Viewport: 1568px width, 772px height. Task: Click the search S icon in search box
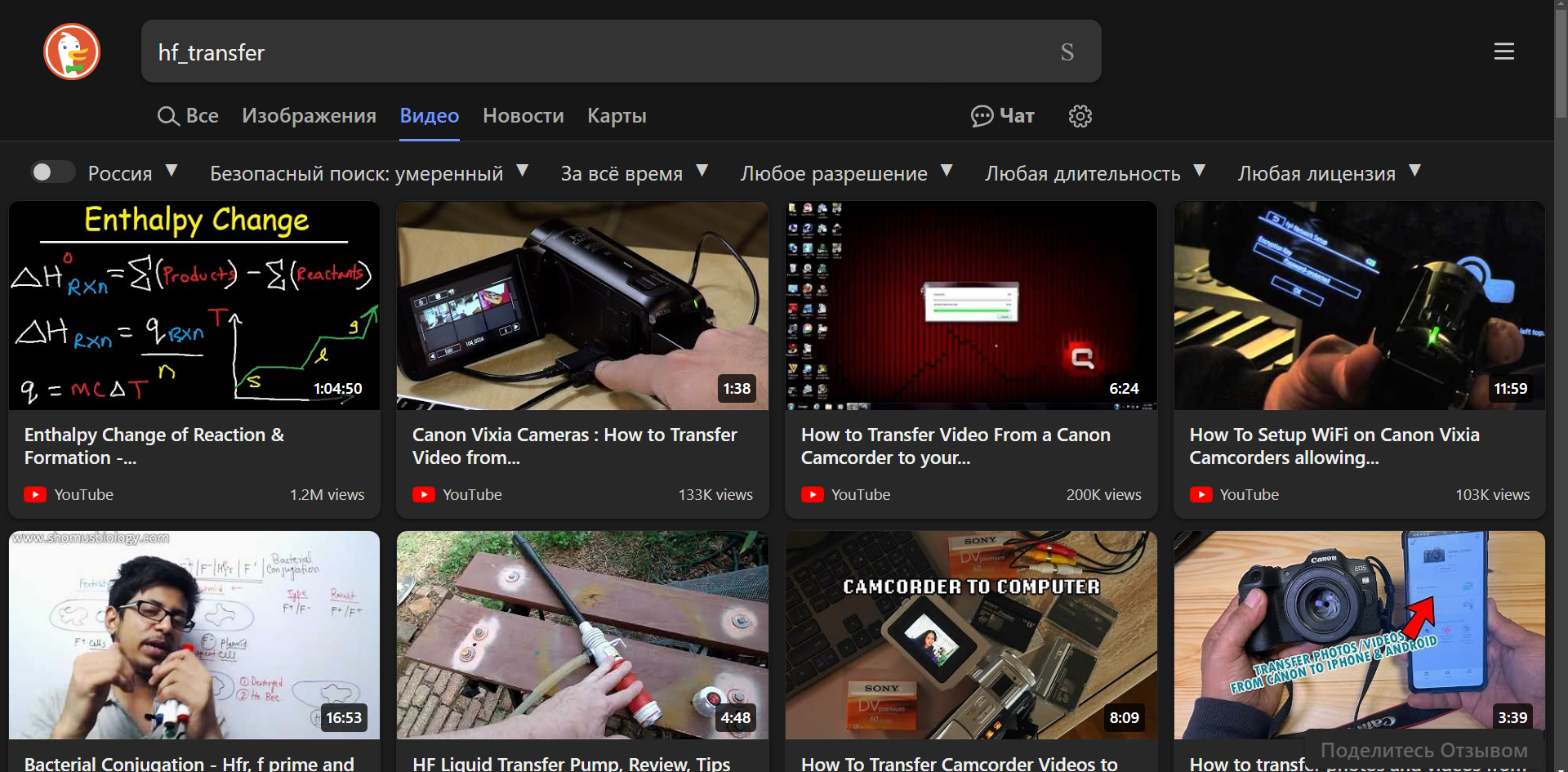point(1067,52)
